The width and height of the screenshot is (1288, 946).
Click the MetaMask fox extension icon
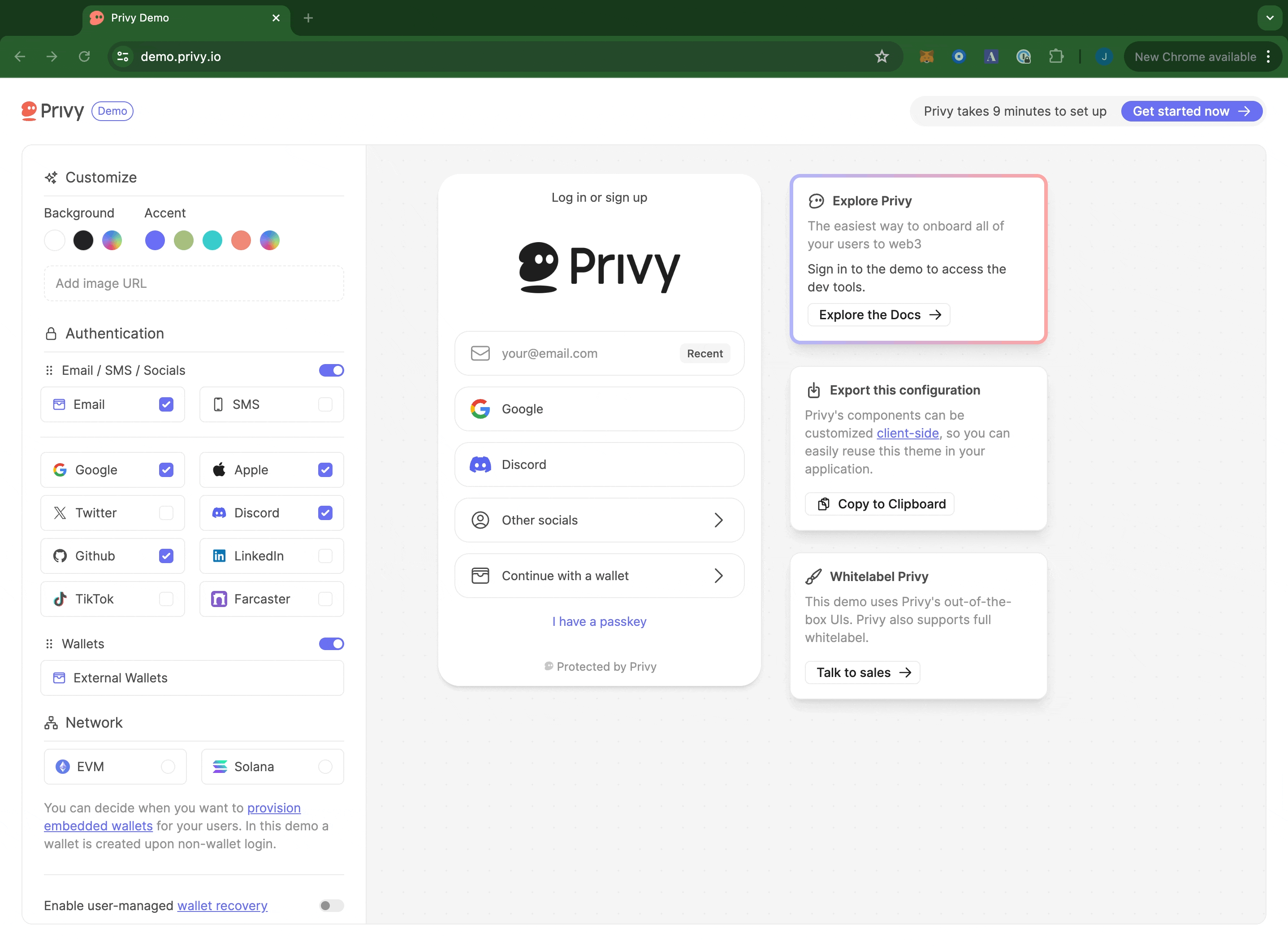click(926, 56)
